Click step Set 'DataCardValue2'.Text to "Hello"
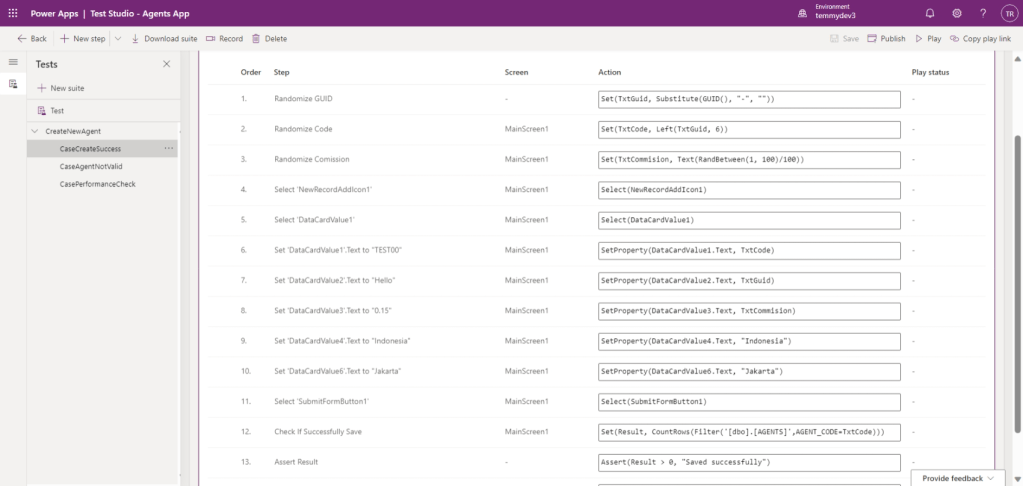Viewport: 1023px width, 486px height. [335, 280]
